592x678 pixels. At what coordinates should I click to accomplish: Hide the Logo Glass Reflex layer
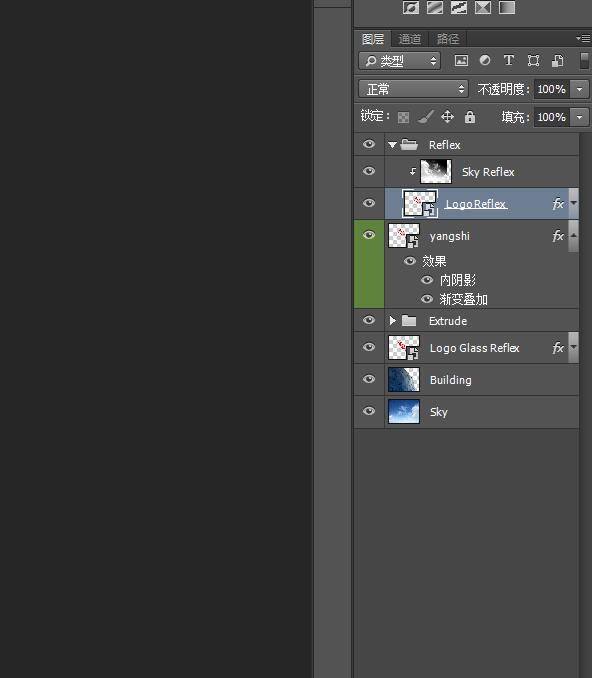coord(369,347)
